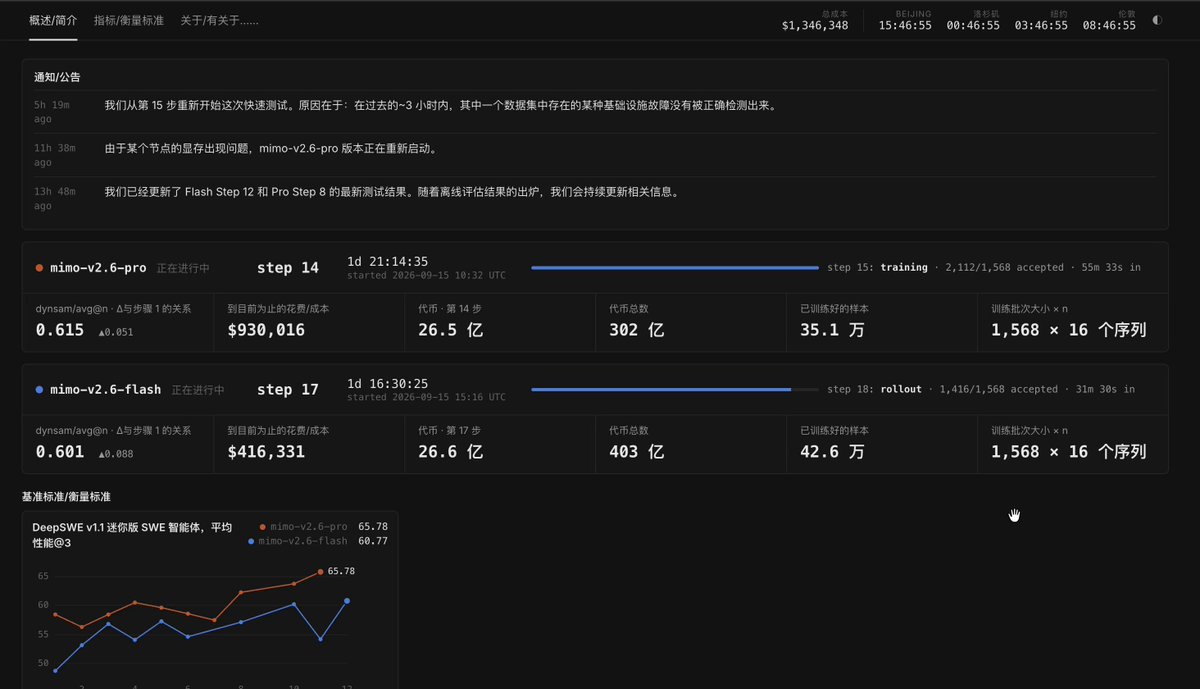Click the 'step 18: rollout' status text

[x=874, y=390]
